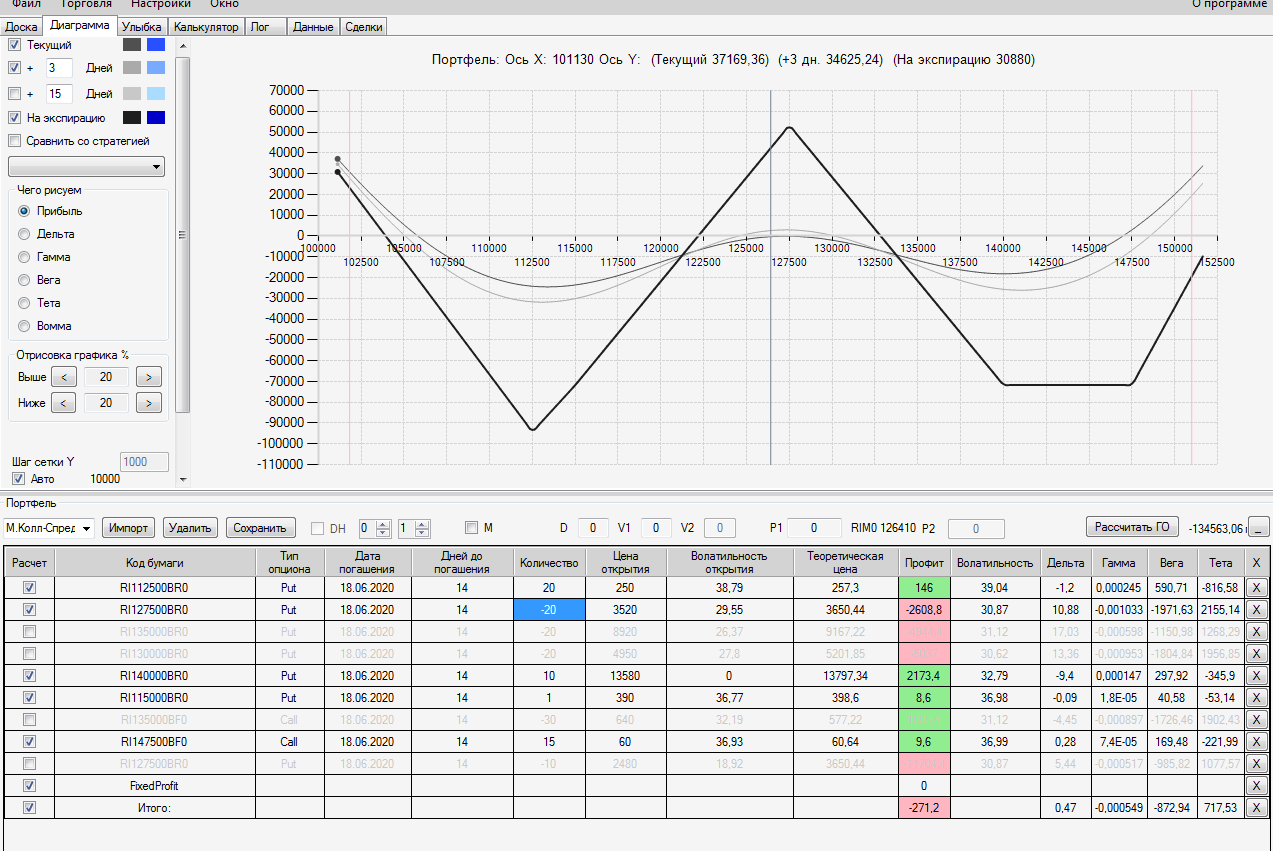This screenshot has width=1273, height=851.
Task: Click the Удалить button
Action: [x=190, y=528]
